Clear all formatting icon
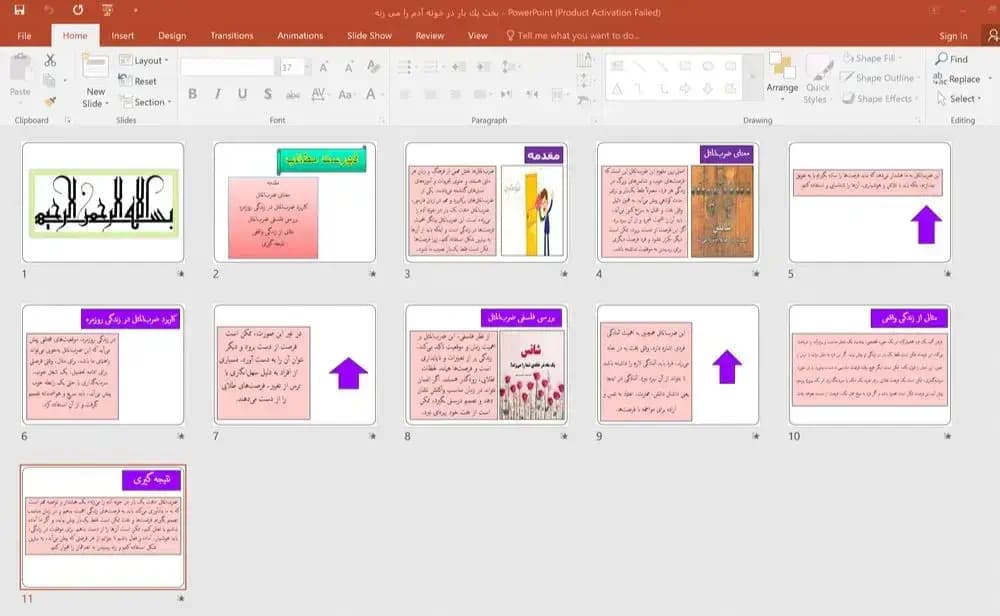 point(373,66)
